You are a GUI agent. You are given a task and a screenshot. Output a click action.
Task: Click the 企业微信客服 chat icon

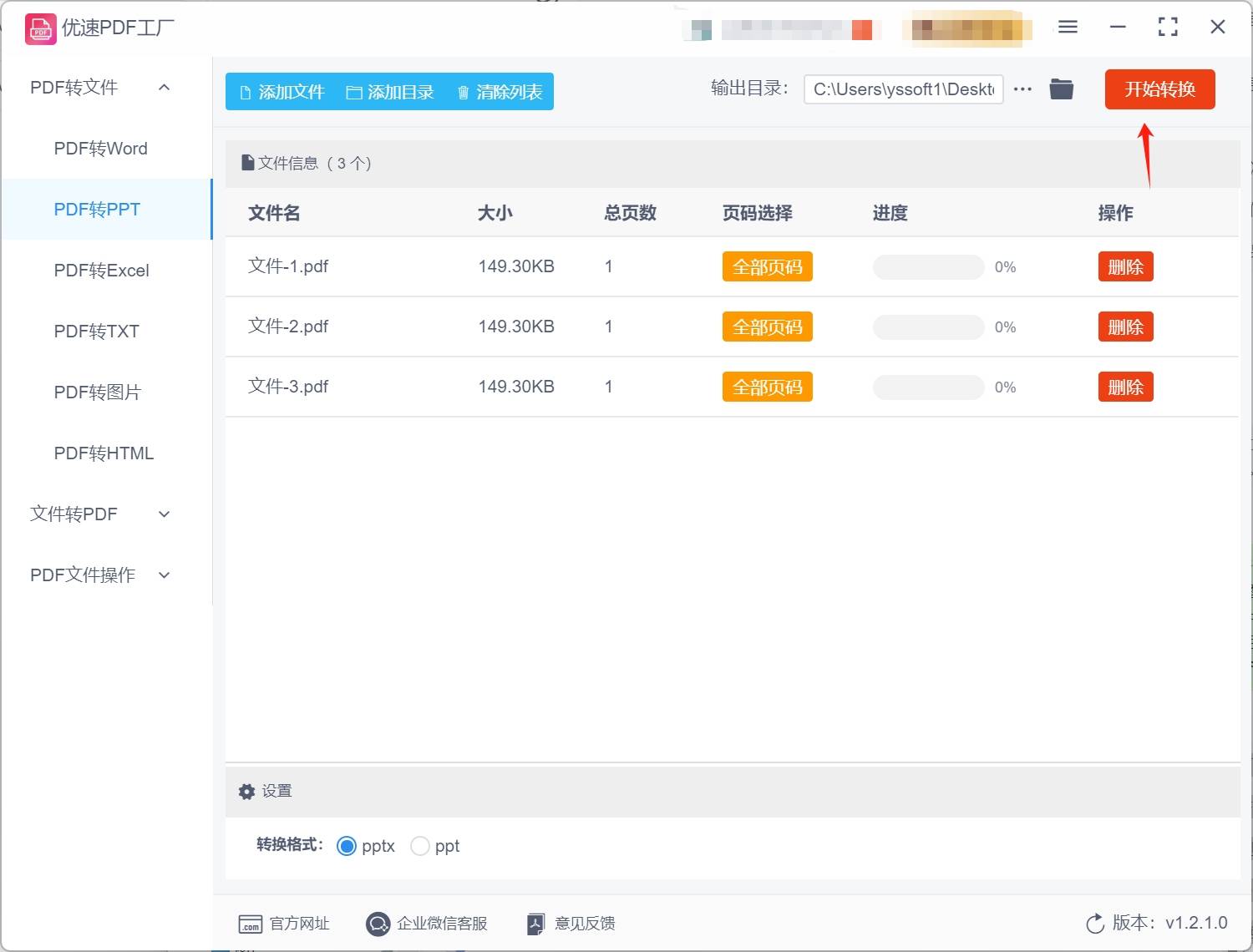378,924
